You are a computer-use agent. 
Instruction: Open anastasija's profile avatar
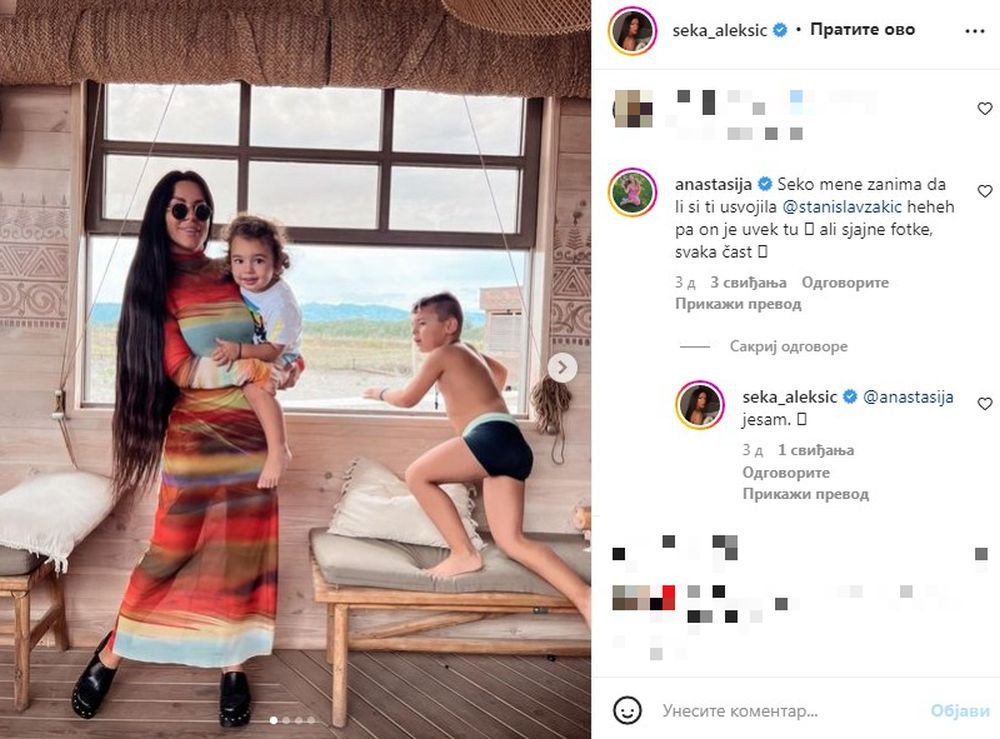coord(632,193)
